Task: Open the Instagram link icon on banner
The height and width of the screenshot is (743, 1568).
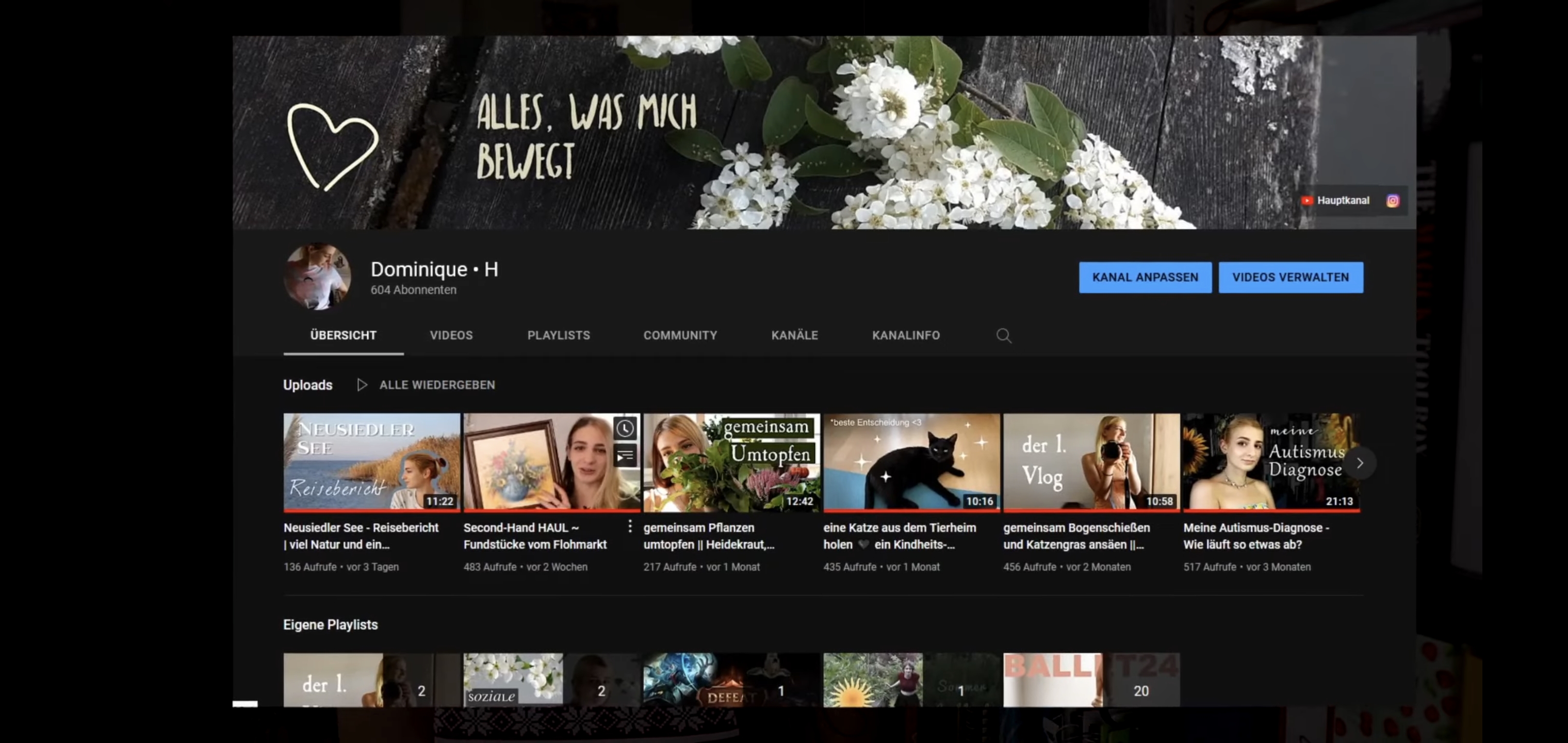Action: click(1392, 201)
